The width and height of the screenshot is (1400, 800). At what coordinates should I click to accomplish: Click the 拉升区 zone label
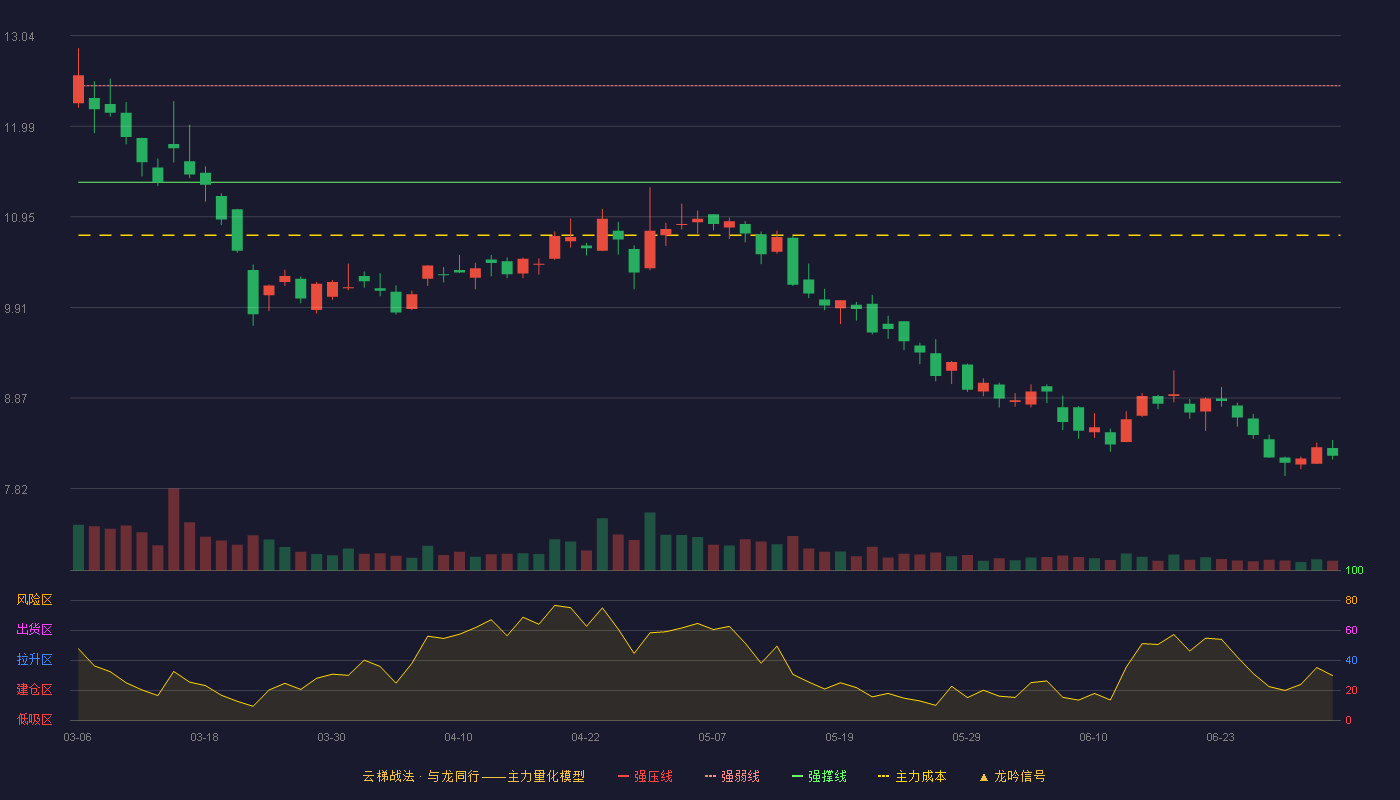coord(34,660)
